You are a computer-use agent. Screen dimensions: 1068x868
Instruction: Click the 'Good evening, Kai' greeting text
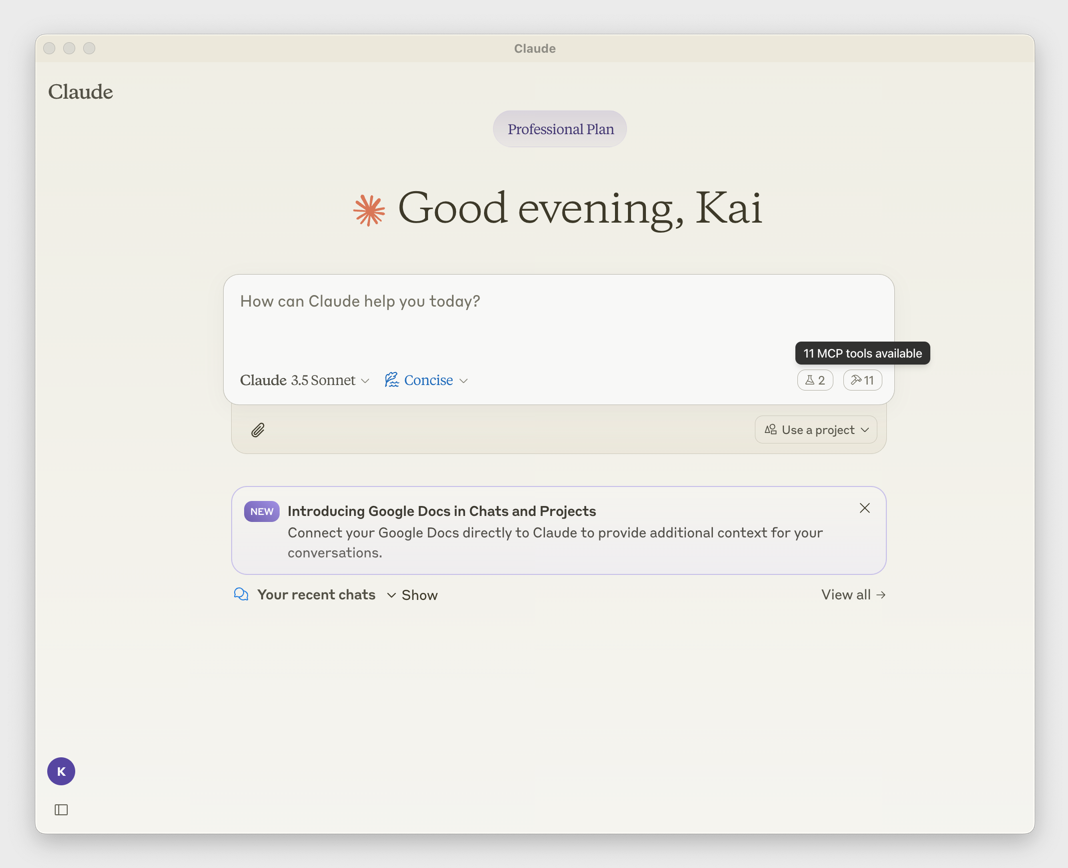coord(580,208)
